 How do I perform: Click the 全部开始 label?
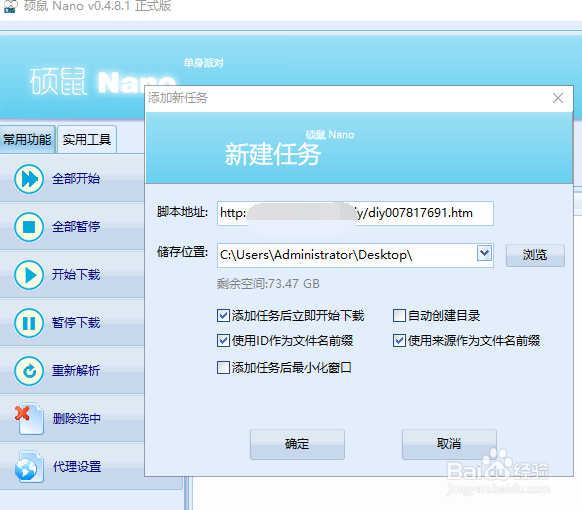(76, 179)
